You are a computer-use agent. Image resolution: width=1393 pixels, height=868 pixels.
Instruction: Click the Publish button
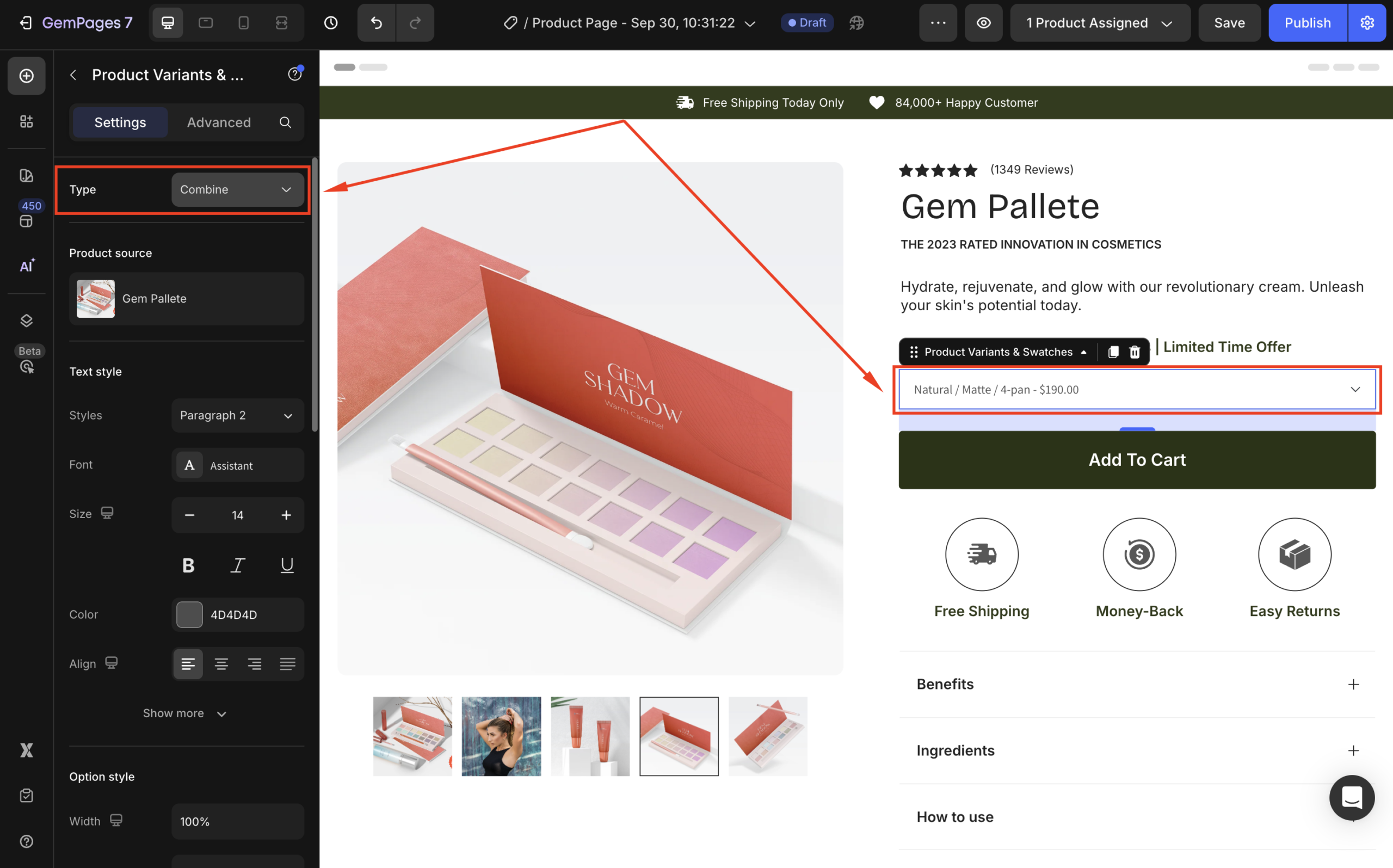(x=1307, y=23)
